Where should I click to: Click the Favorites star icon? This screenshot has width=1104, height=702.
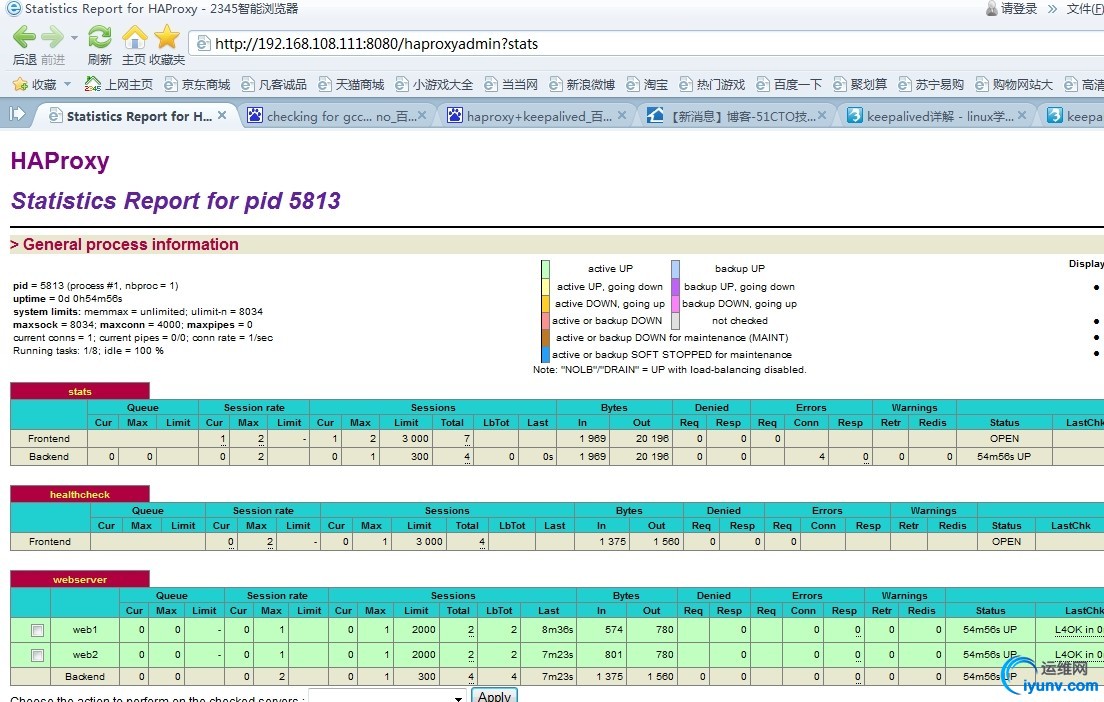pos(168,37)
